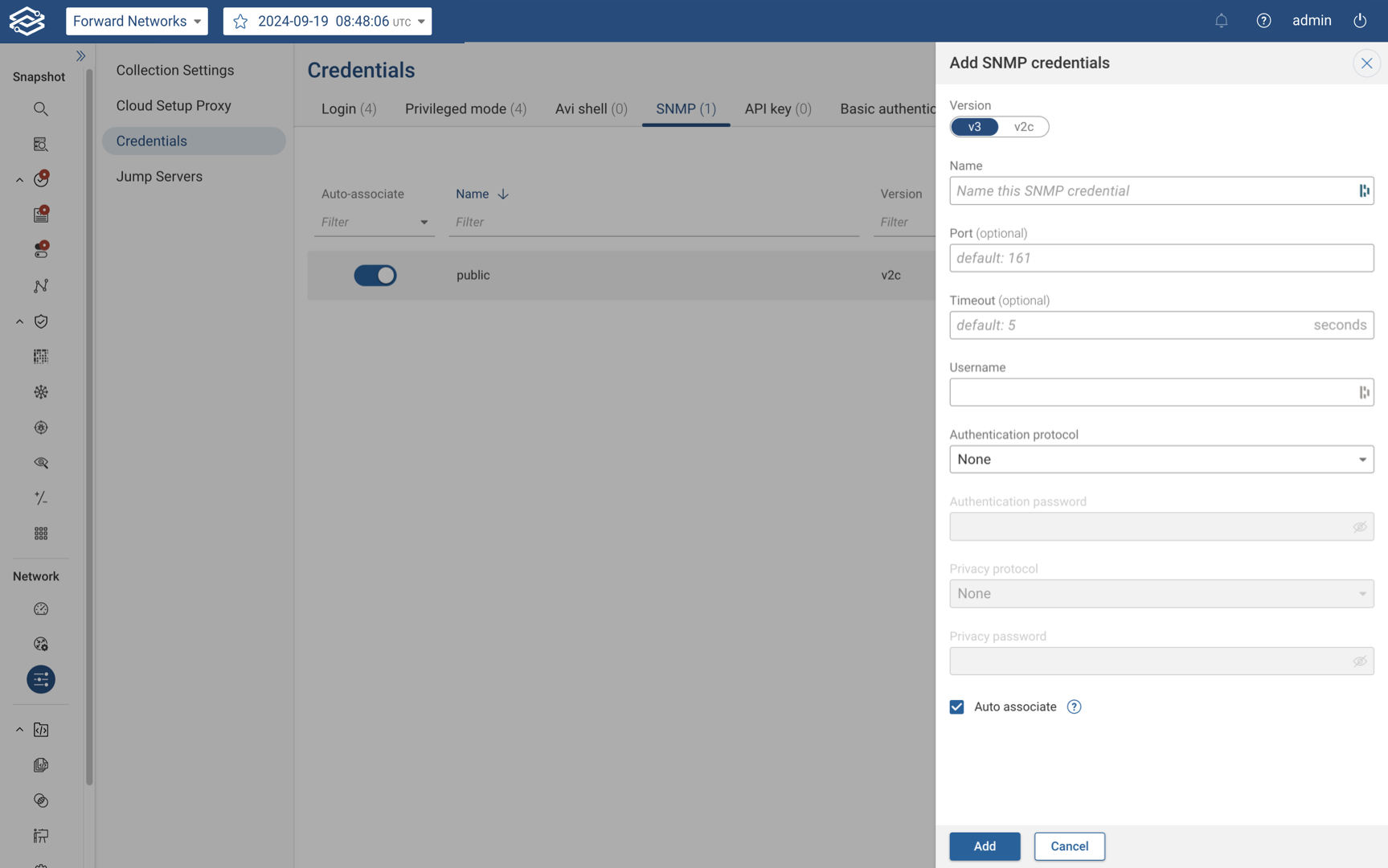Open the notes panel icon showing a badge
The width and height of the screenshot is (1388, 868).
[x=41, y=215]
